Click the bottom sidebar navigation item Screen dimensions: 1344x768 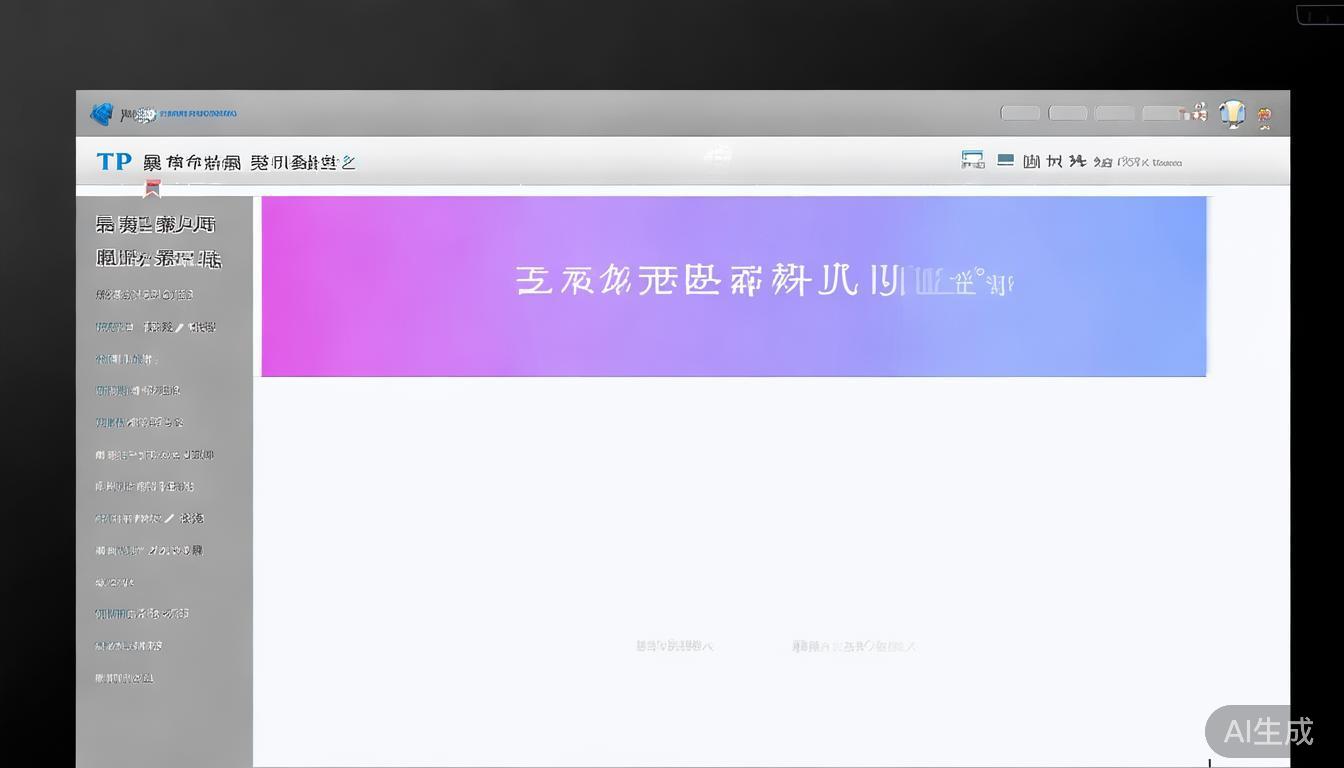(x=124, y=677)
